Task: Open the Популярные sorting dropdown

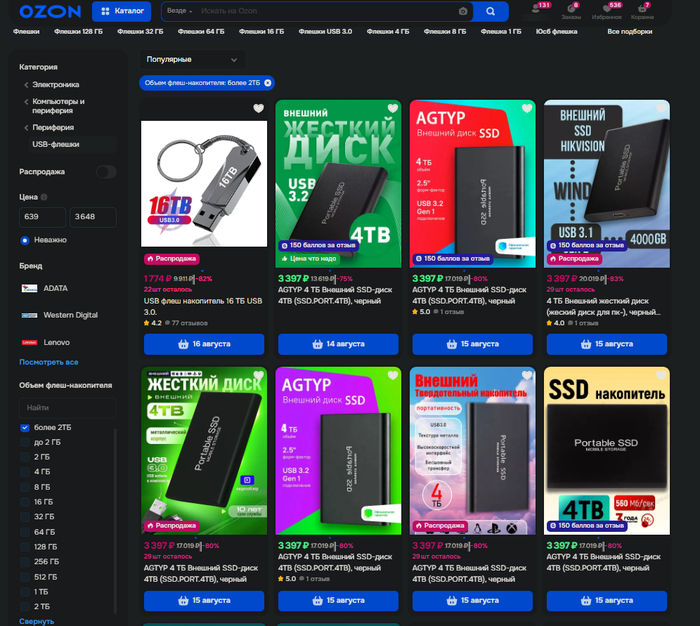Action: click(192, 59)
